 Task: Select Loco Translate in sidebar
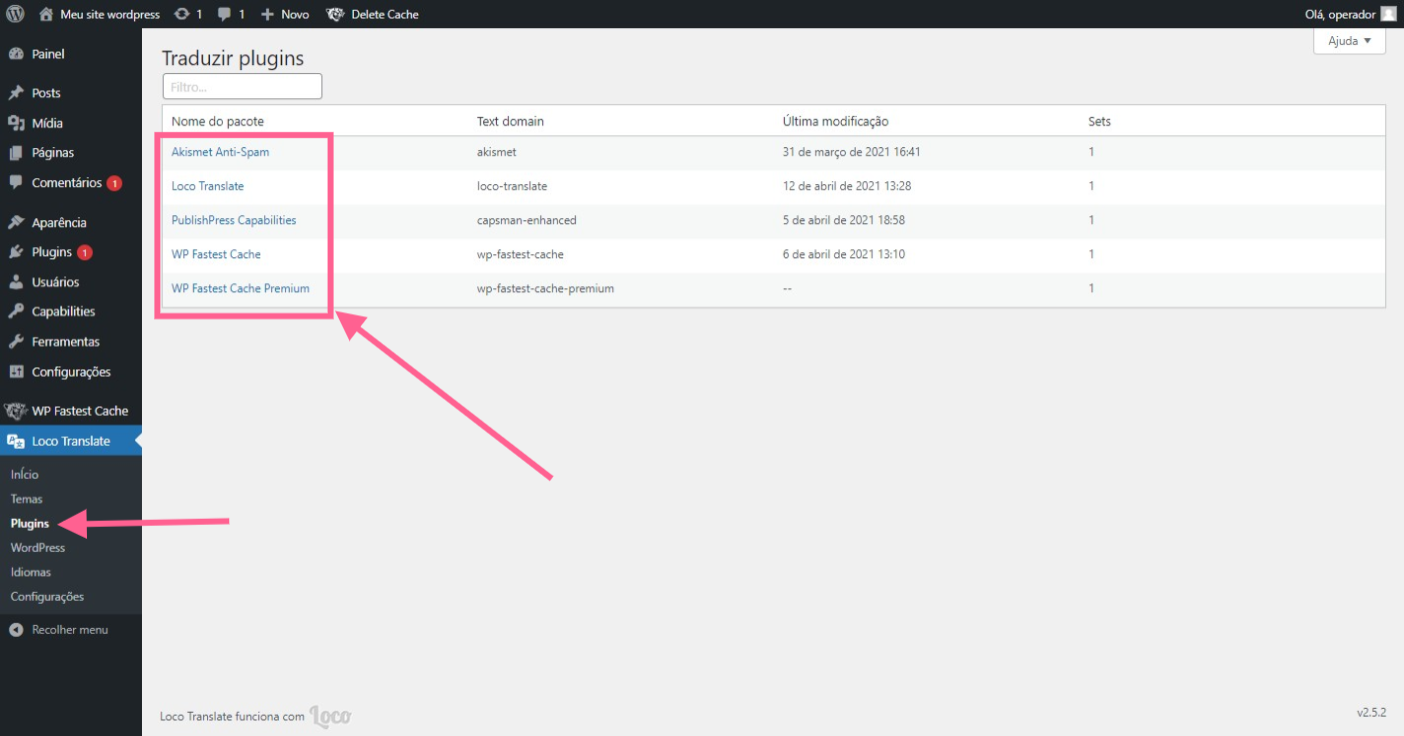coord(71,441)
